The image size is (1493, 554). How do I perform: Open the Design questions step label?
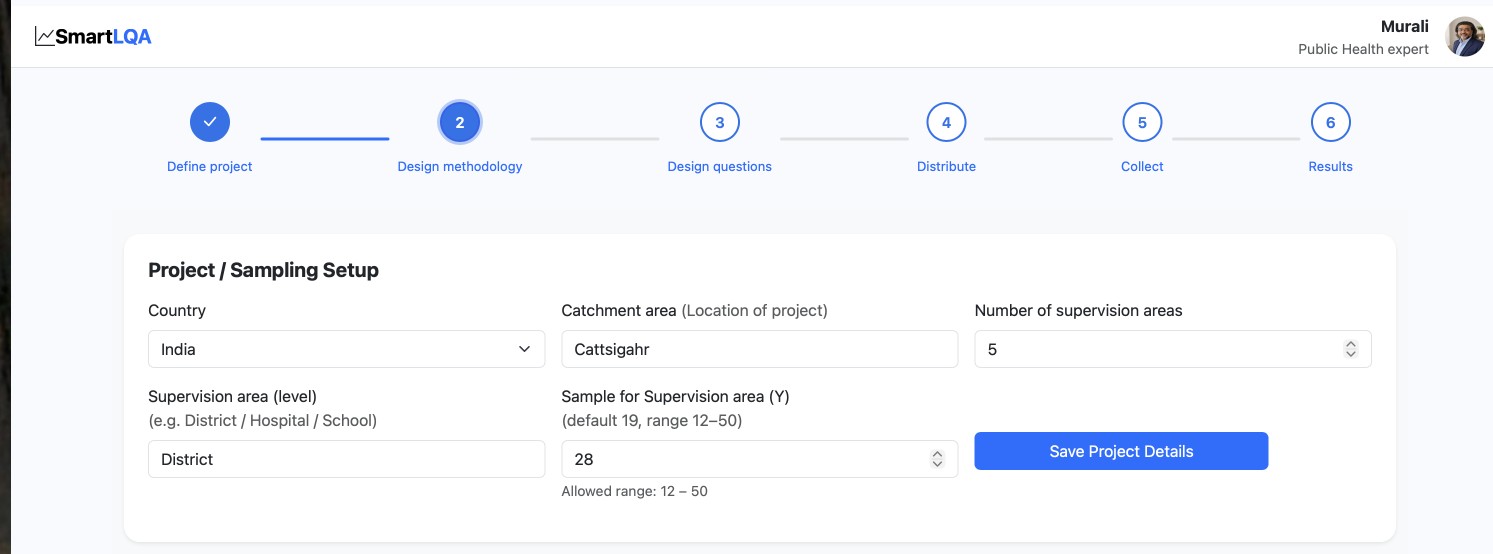tap(719, 167)
